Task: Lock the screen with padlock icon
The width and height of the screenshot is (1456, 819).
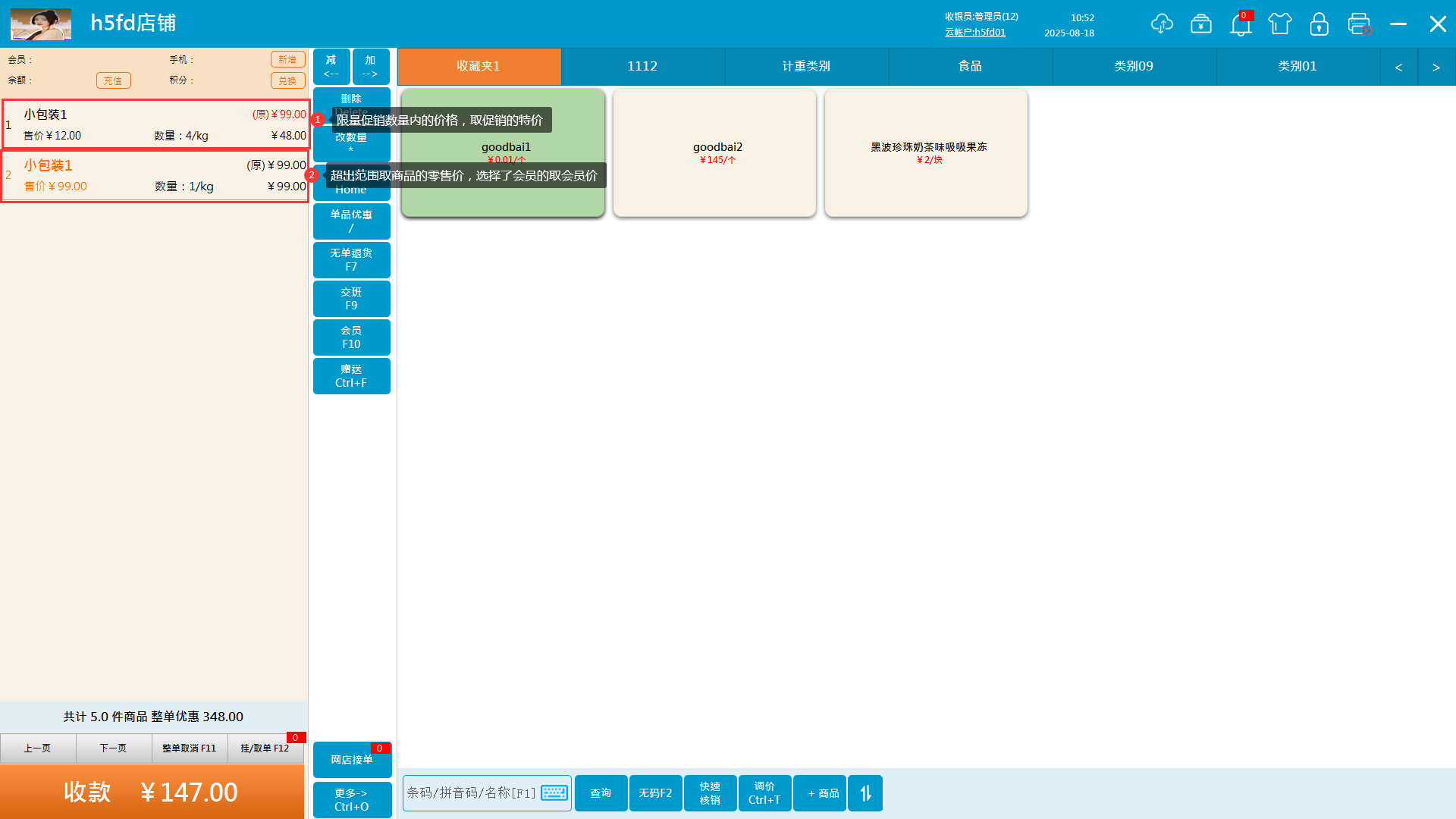Action: pyautogui.click(x=1319, y=24)
